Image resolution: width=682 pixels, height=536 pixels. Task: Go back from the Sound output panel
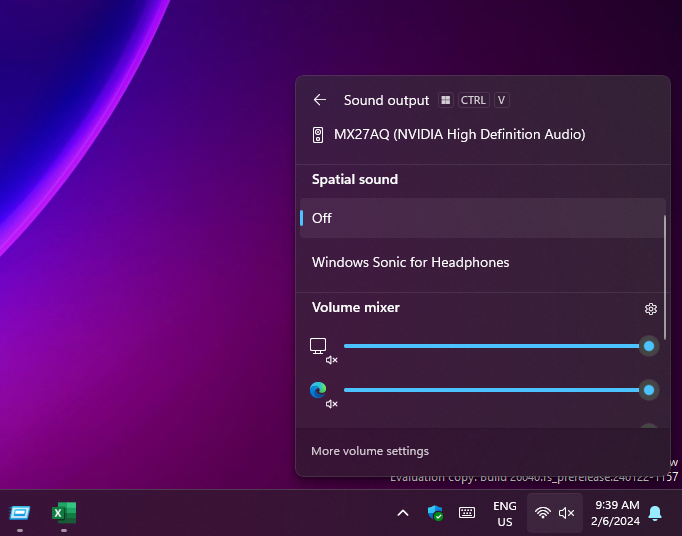(x=320, y=100)
